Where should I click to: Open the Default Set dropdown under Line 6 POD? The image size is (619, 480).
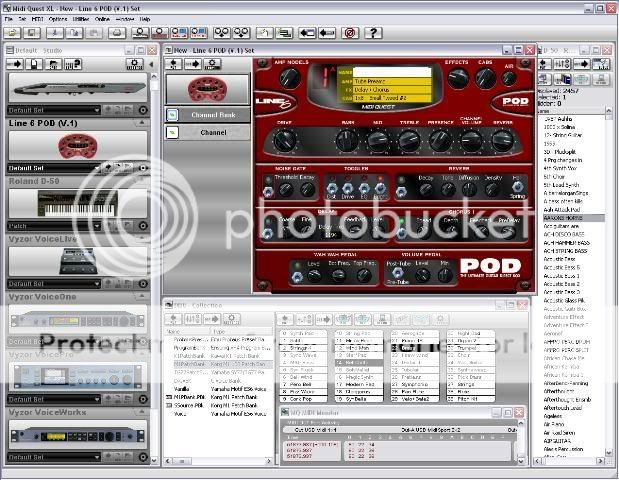pos(54,168)
